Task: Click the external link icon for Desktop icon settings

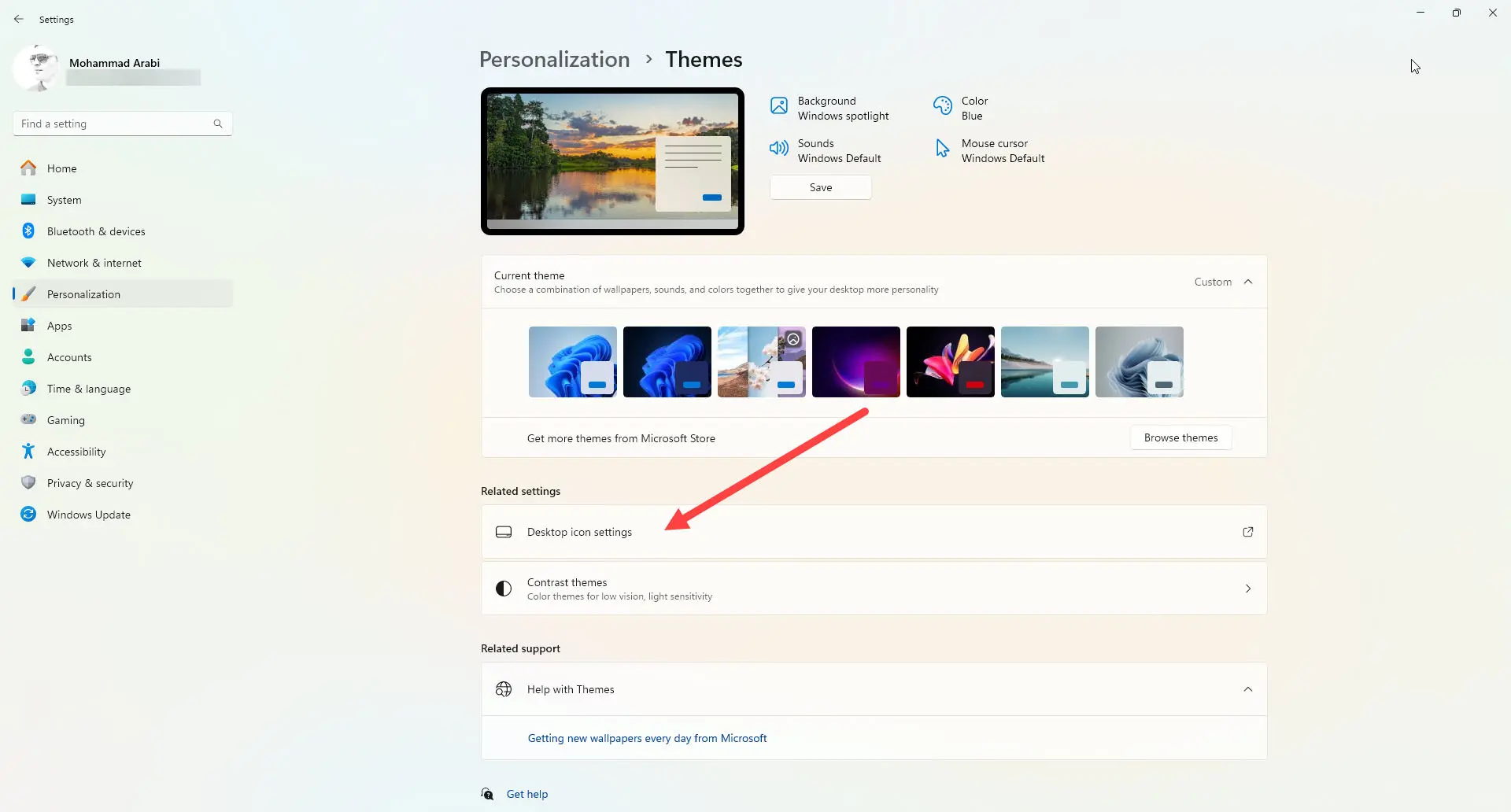Action: tap(1248, 532)
